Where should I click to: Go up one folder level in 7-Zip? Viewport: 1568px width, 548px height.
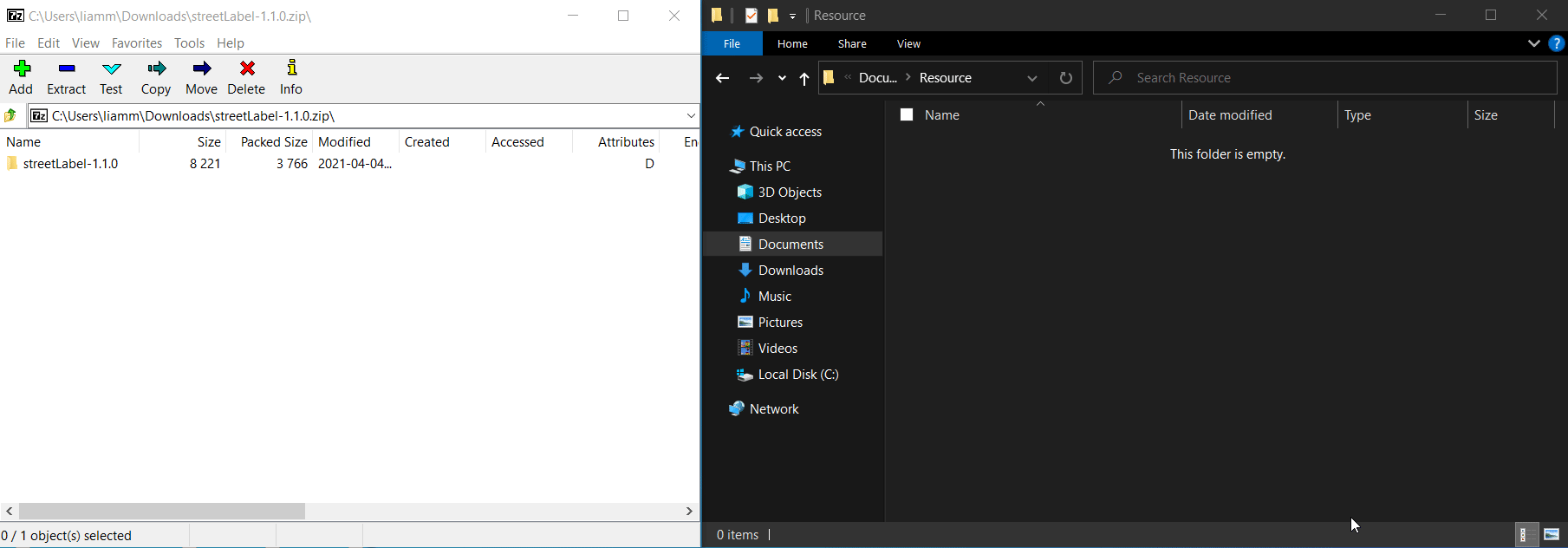click(x=11, y=115)
